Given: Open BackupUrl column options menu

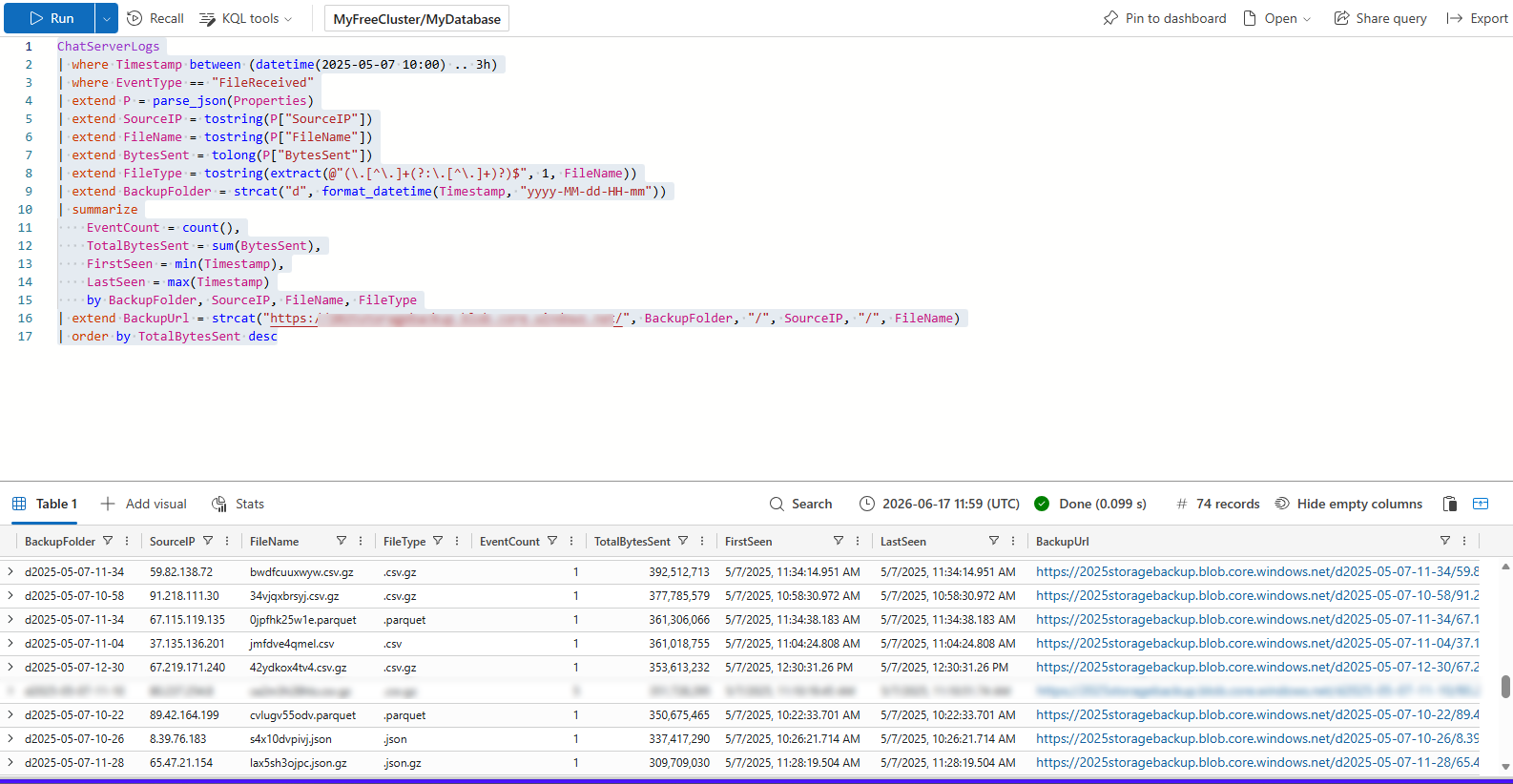Looking at the screenshot, I should (x=1464, y=541).
